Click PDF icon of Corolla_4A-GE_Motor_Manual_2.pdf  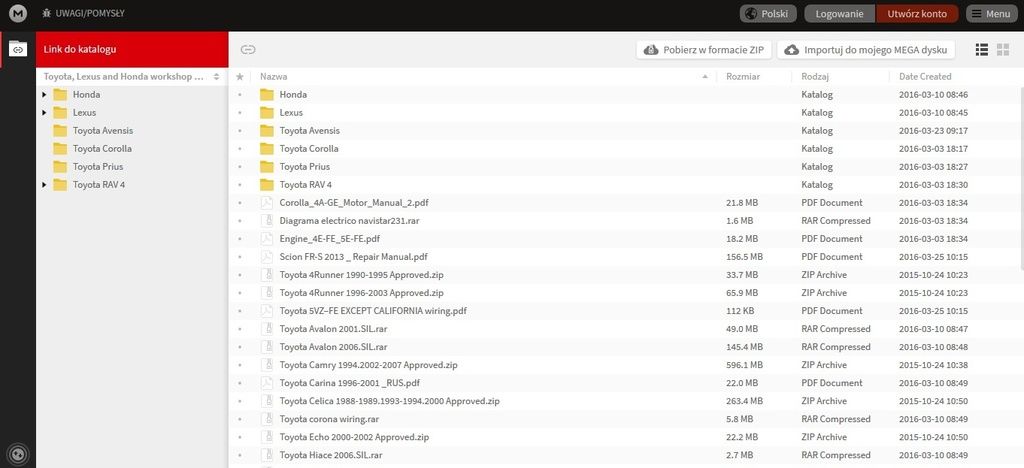pyautogui.click(x=266, y=202)
